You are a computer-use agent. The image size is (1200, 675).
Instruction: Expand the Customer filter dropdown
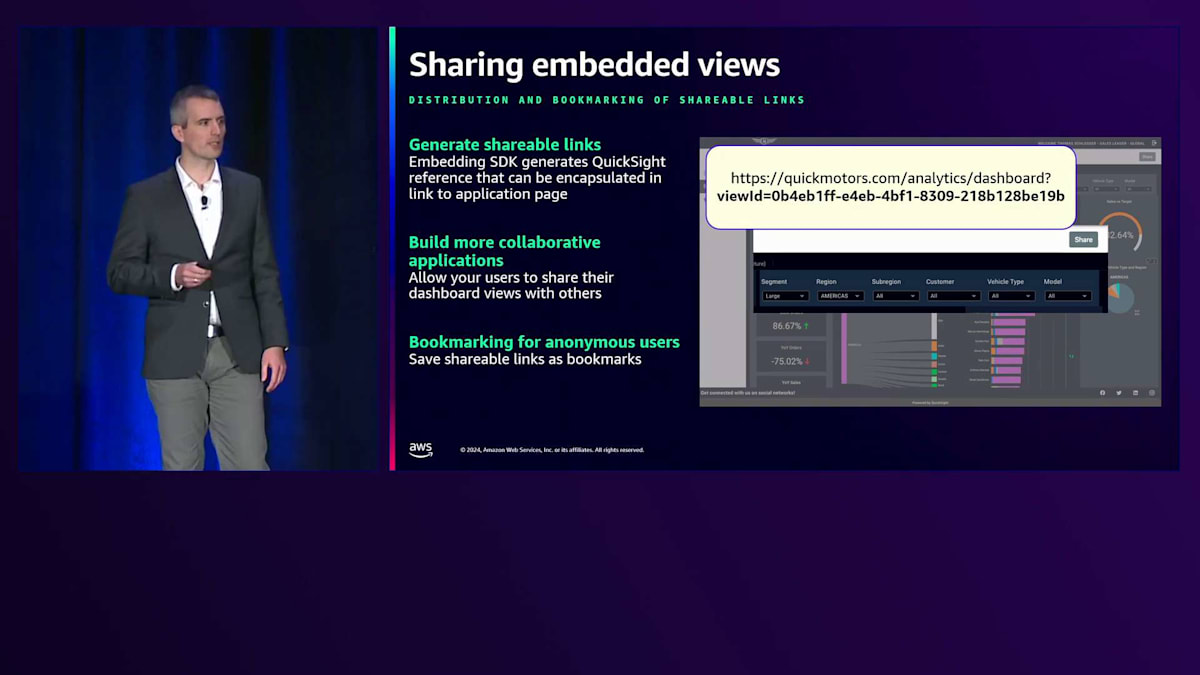click(x=953, y=296)
